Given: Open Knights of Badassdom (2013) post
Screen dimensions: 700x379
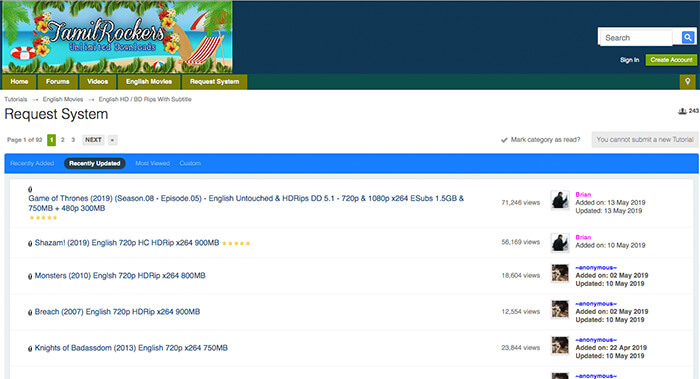Looking at the screenshot, I should (x=131, y=348).
